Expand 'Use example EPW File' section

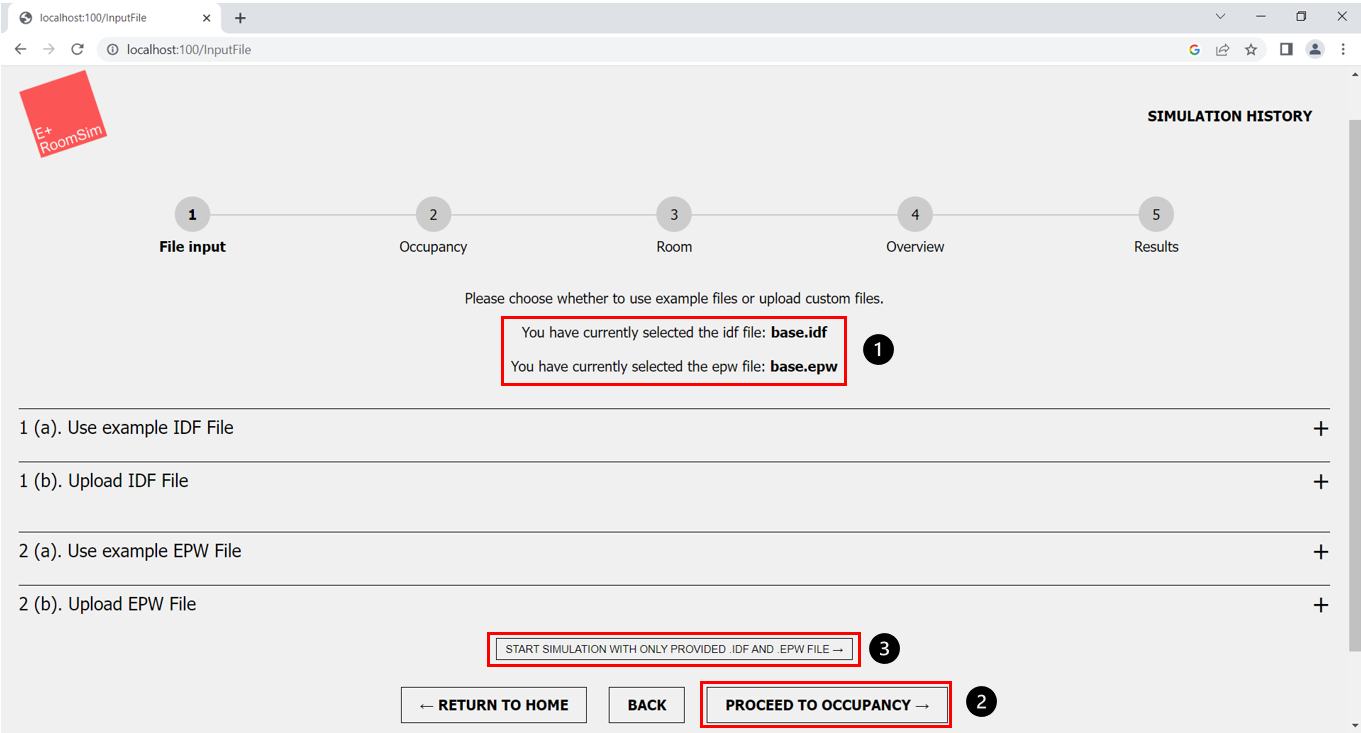[x=1320, y=552]
